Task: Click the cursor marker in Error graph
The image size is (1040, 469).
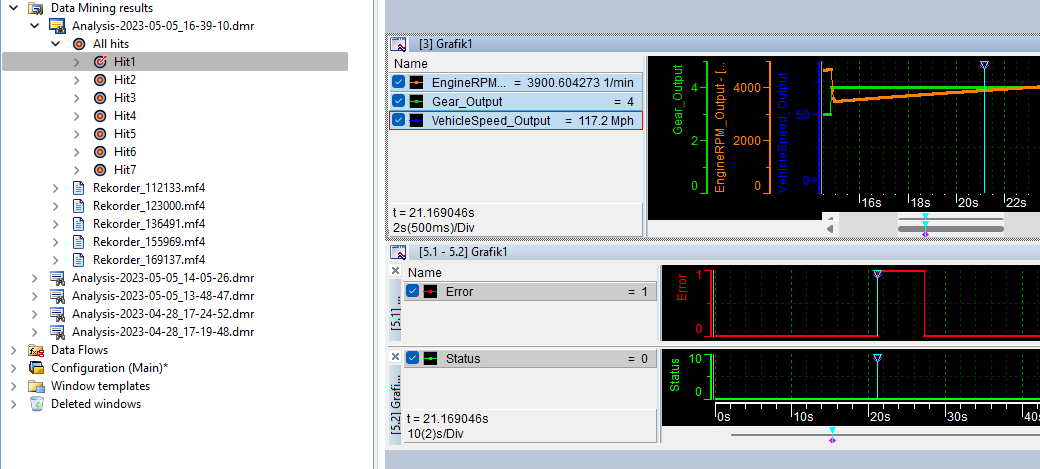Action: point(878,274)
